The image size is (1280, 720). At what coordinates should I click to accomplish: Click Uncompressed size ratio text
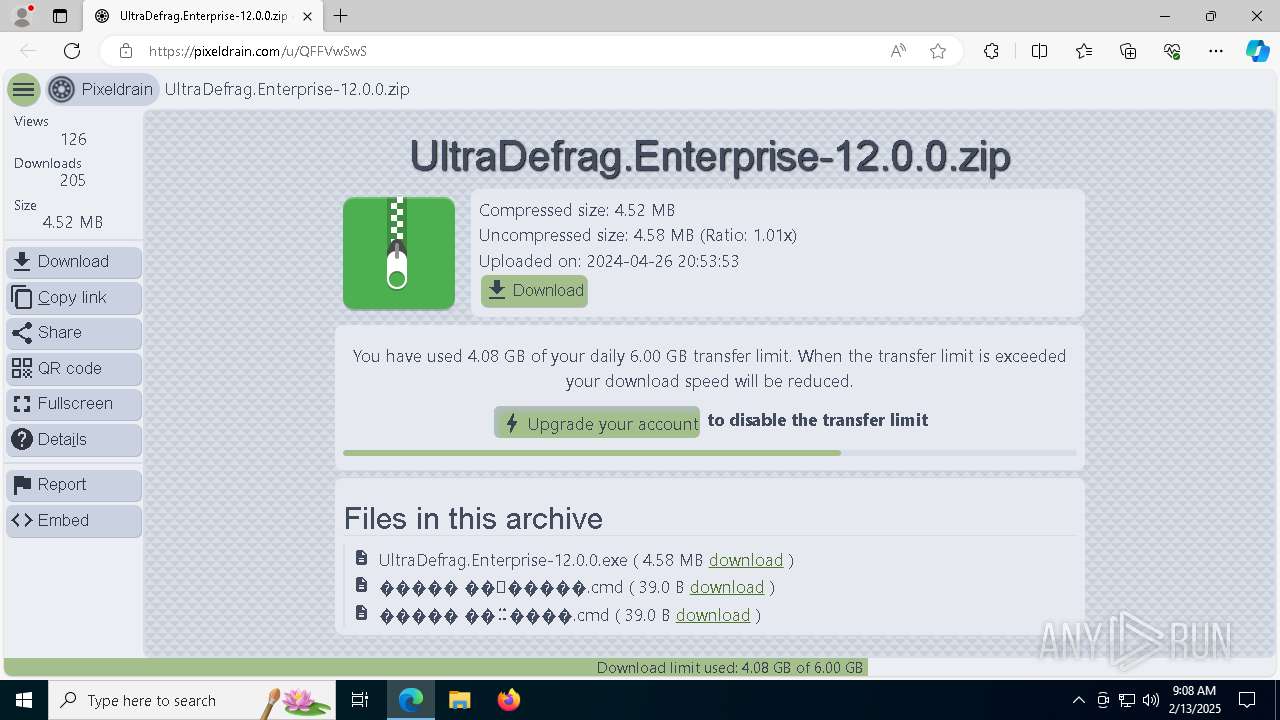pos(638,236)
